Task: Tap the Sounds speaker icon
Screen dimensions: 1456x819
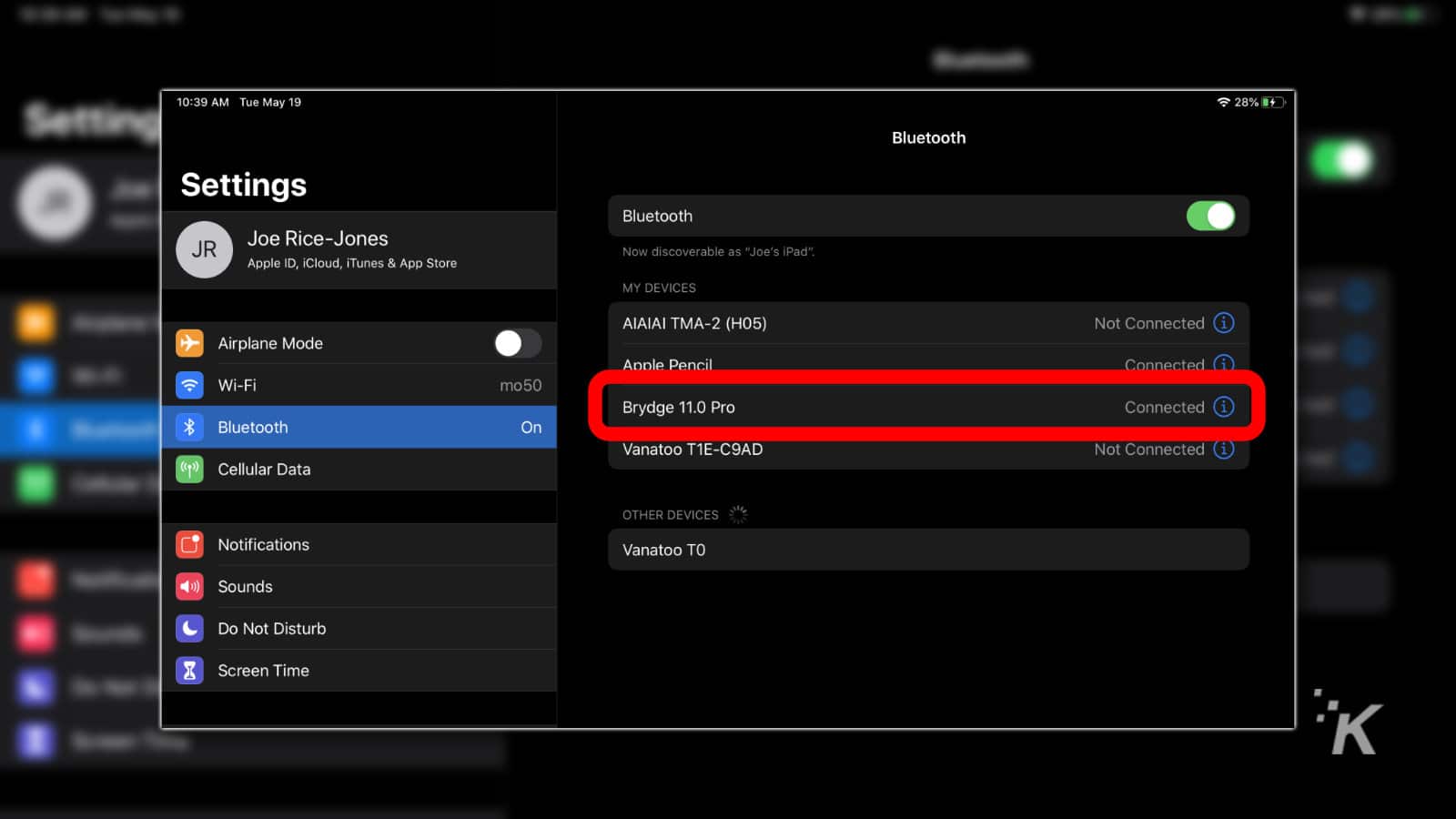Action: click(189, 586)
